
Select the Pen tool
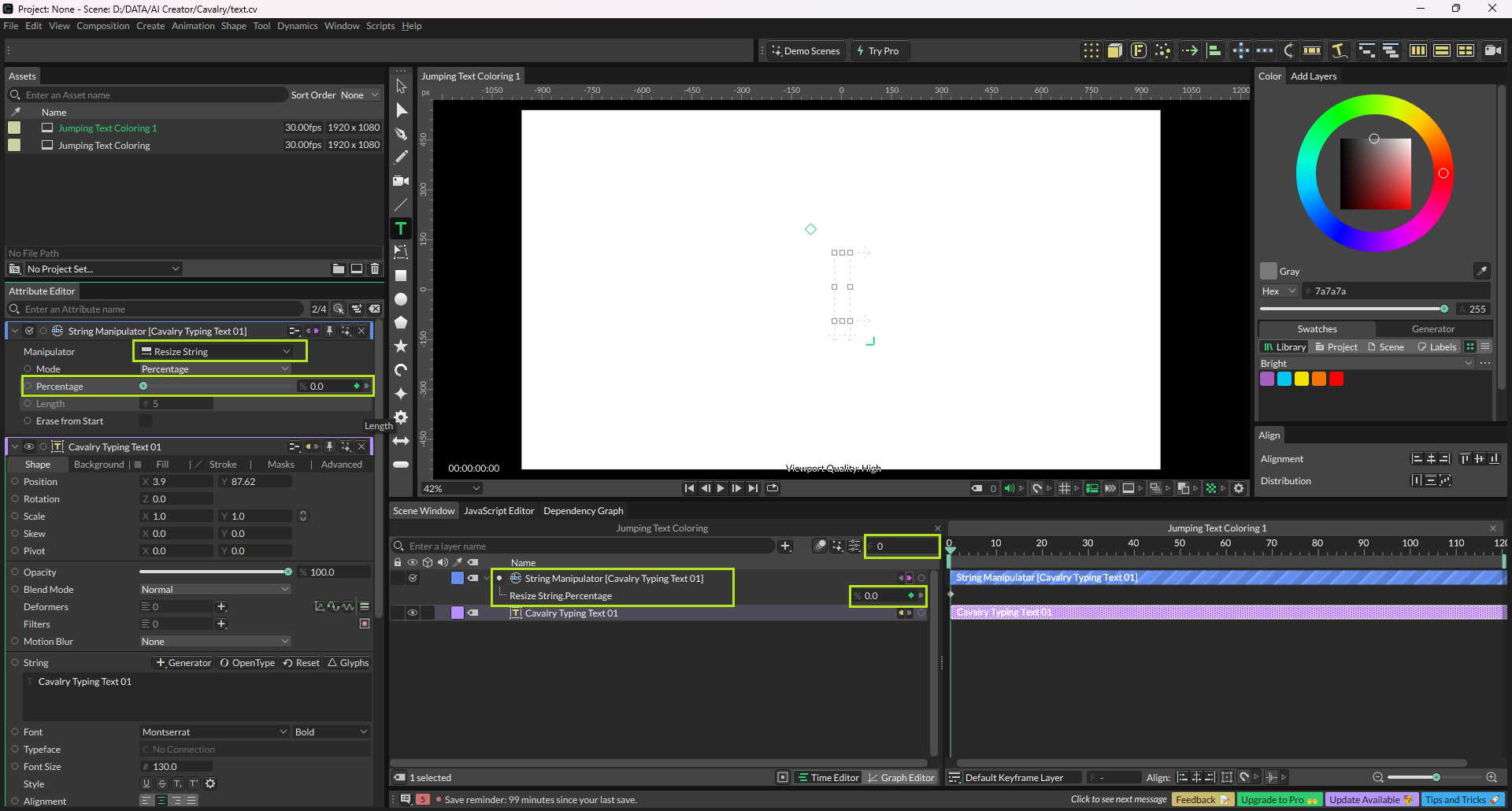(401, 134)
